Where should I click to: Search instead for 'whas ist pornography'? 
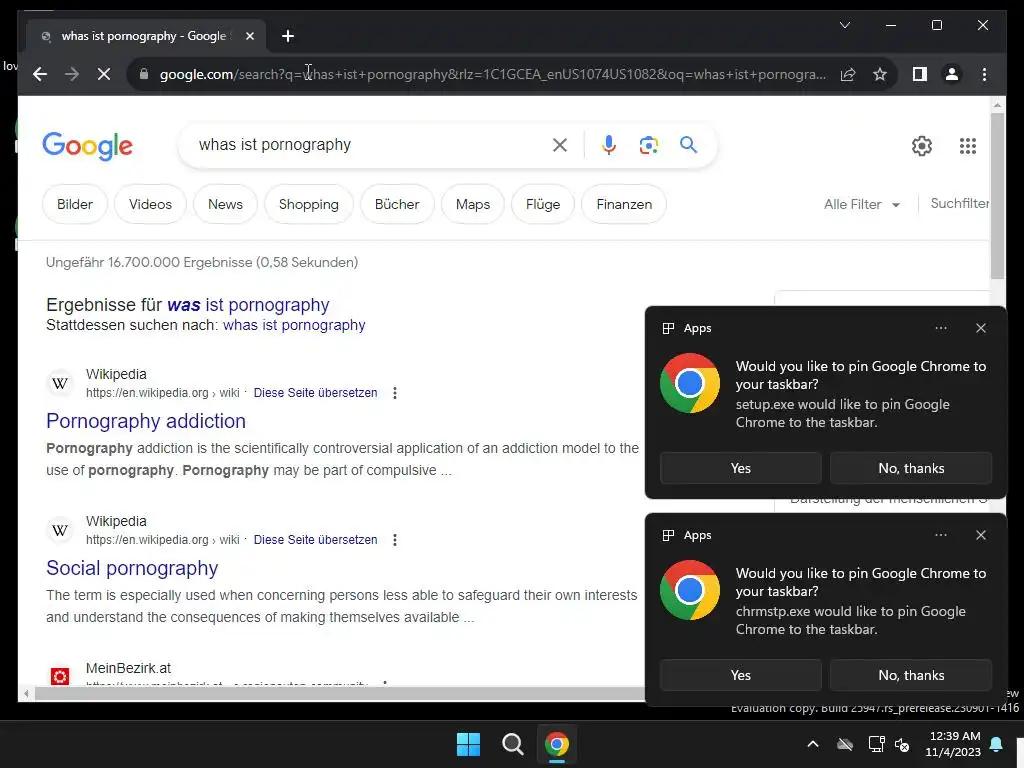(294, 325)
